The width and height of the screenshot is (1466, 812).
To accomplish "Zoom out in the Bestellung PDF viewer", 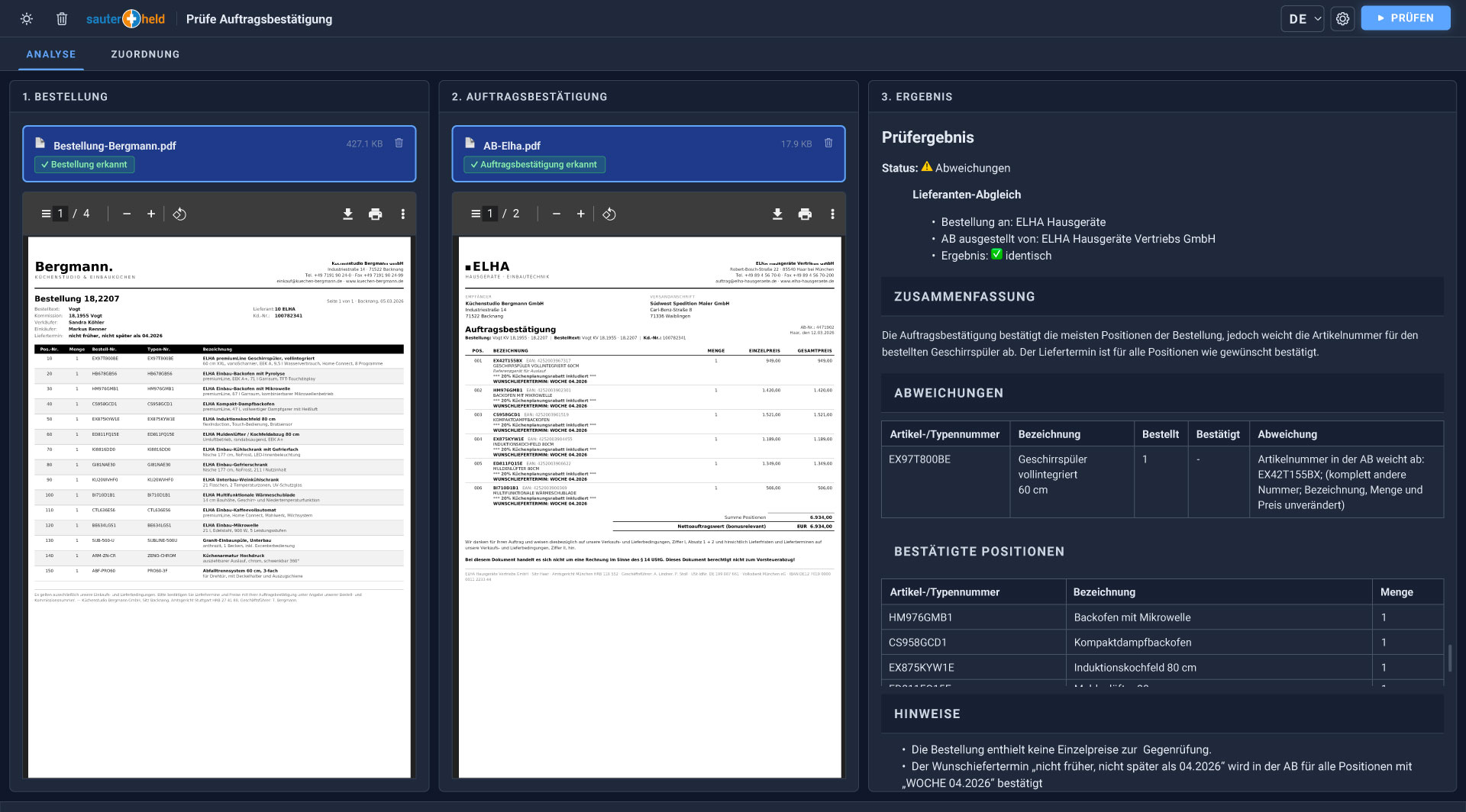I will [x=127, y=214].
